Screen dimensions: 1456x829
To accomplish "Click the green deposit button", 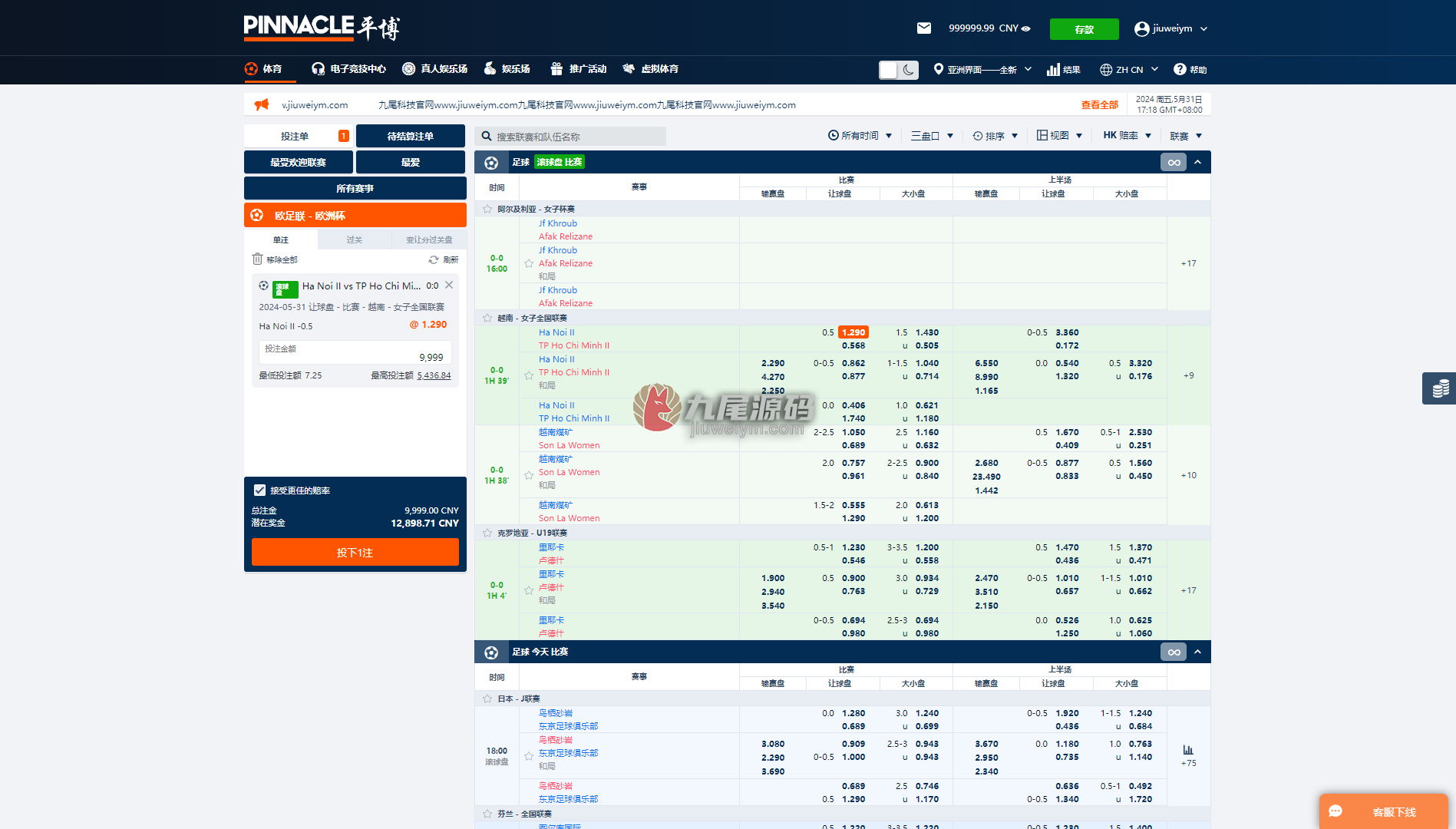I will pos(1084,29).
